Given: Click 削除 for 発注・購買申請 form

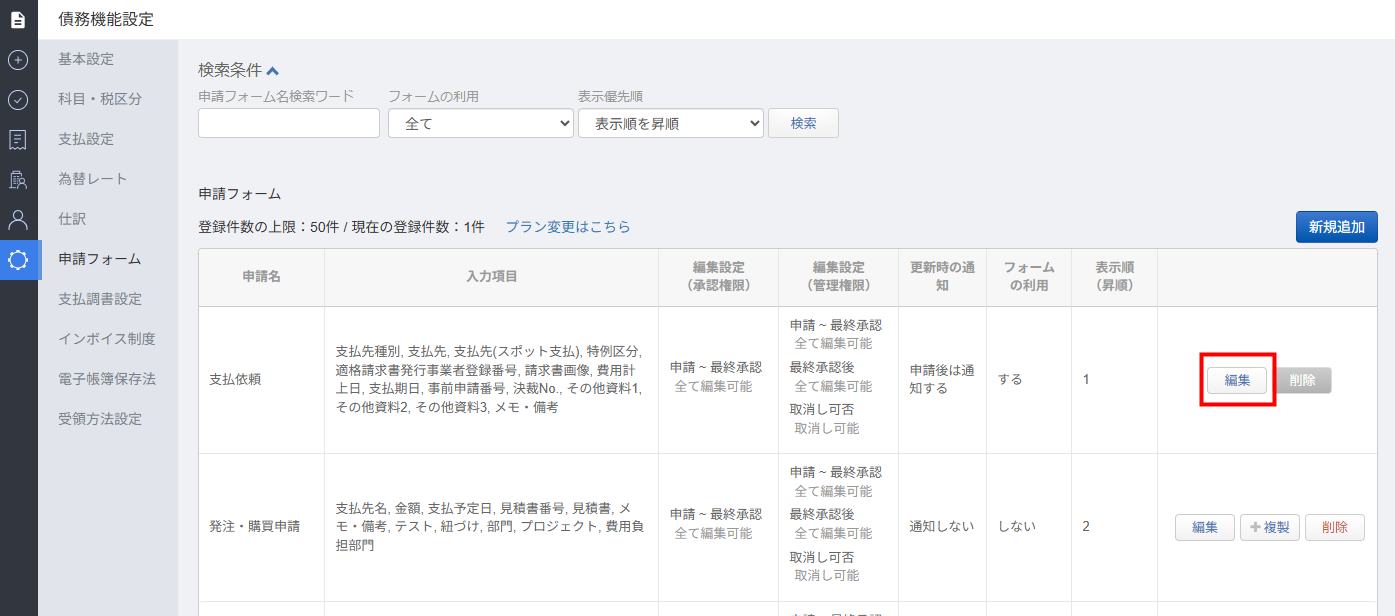Looking at the screenshot, I should pyautogui.click(x=1334, y=527).
